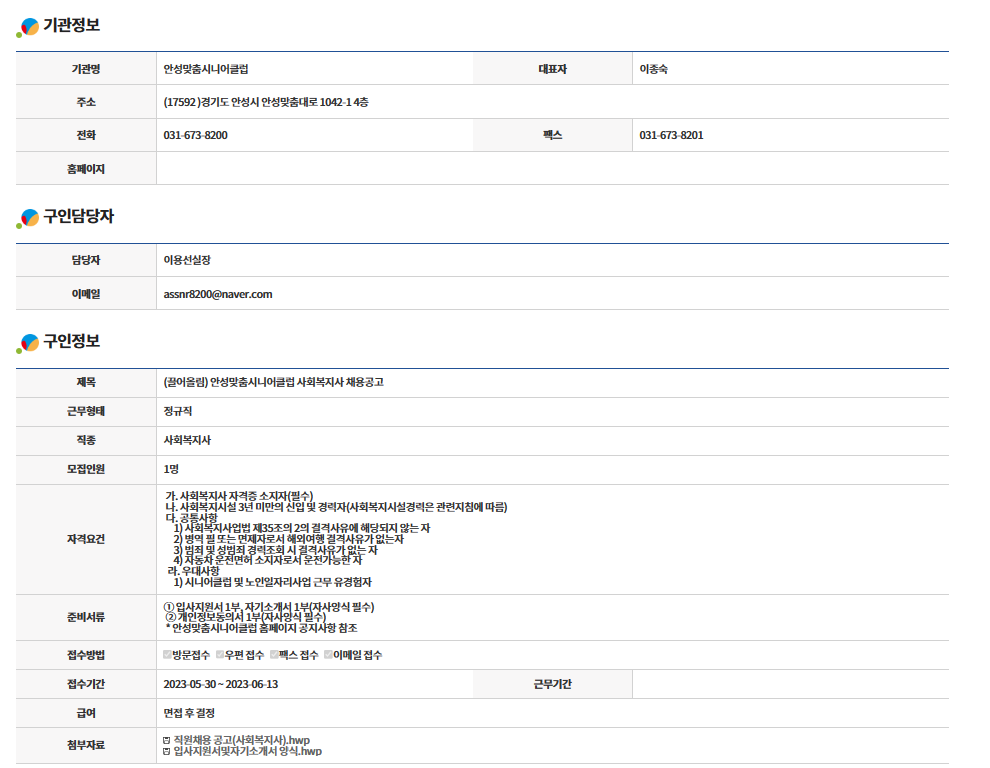Click the fax number 031-673-8201
The image size is (990, 768).
point(671,135)
